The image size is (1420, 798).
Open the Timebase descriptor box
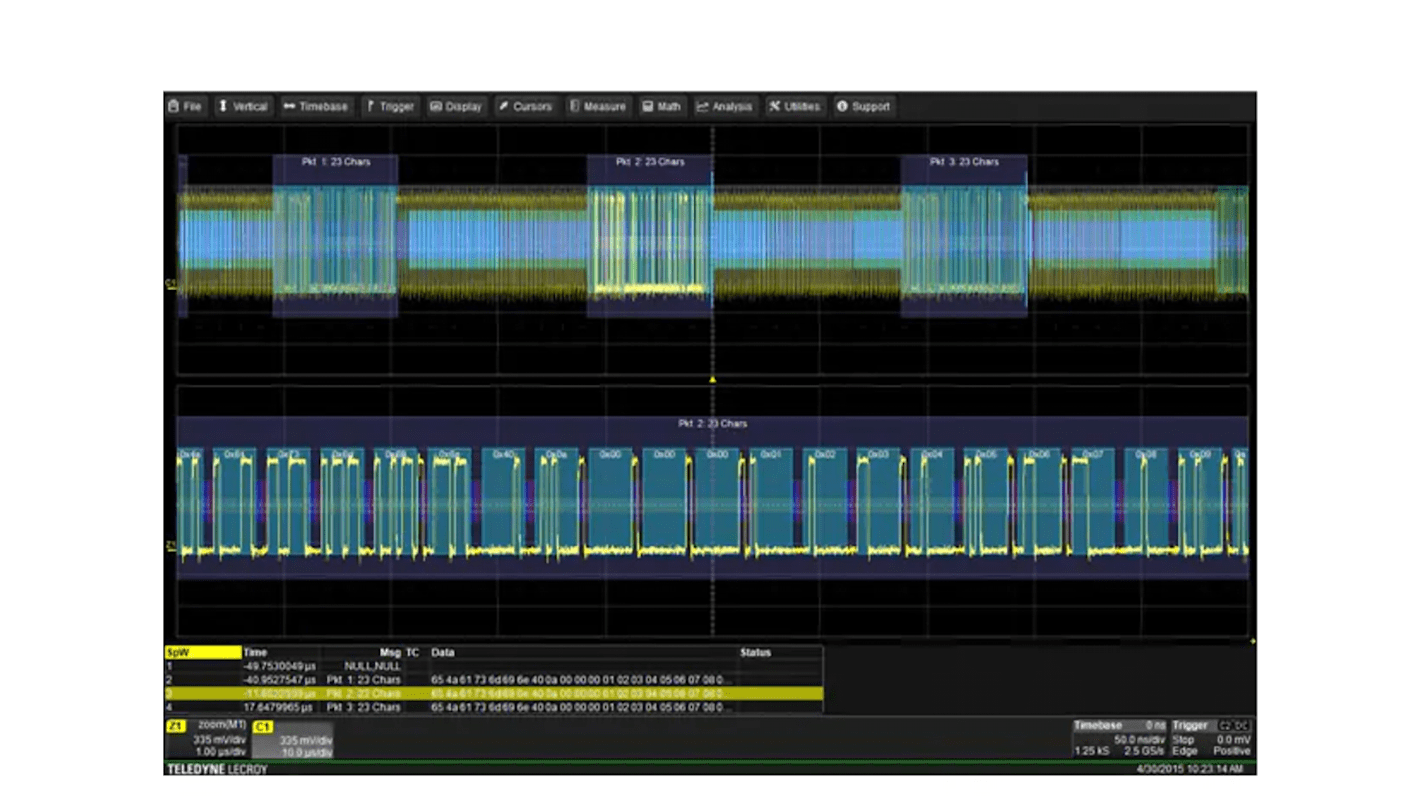coord(1119,738)
